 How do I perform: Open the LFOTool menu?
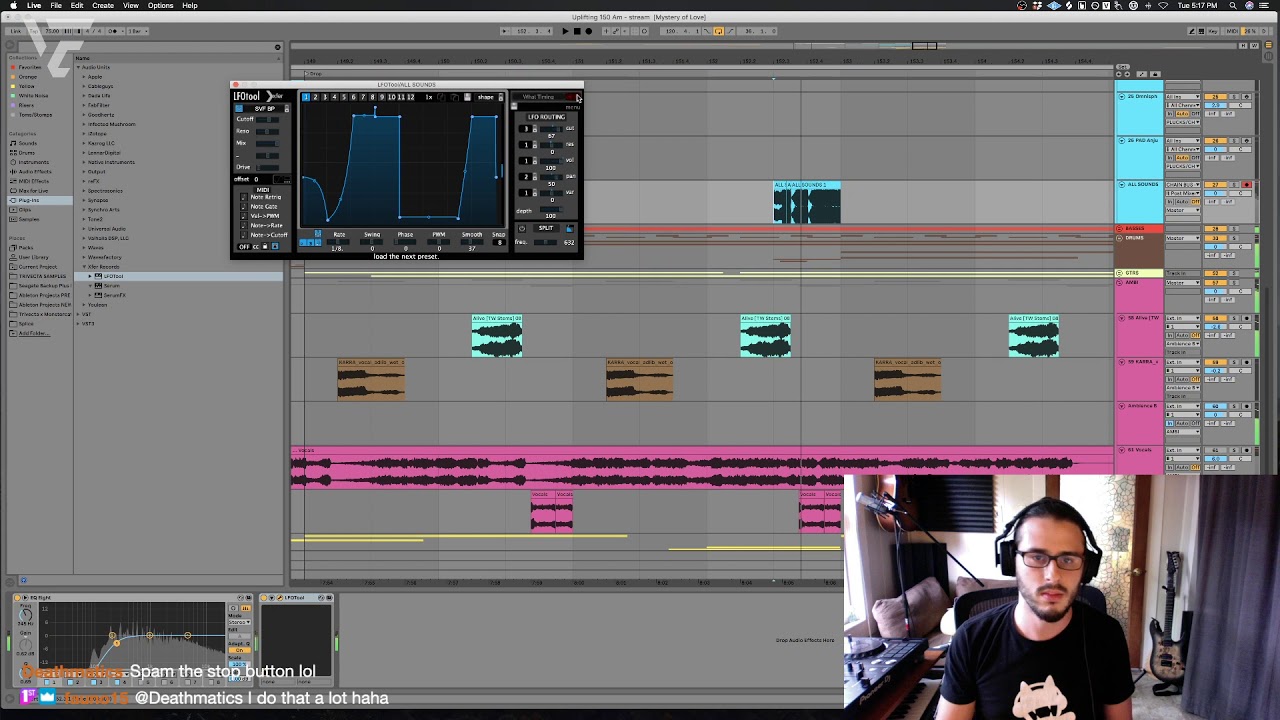pyautogui.click(x=573, y=107)
